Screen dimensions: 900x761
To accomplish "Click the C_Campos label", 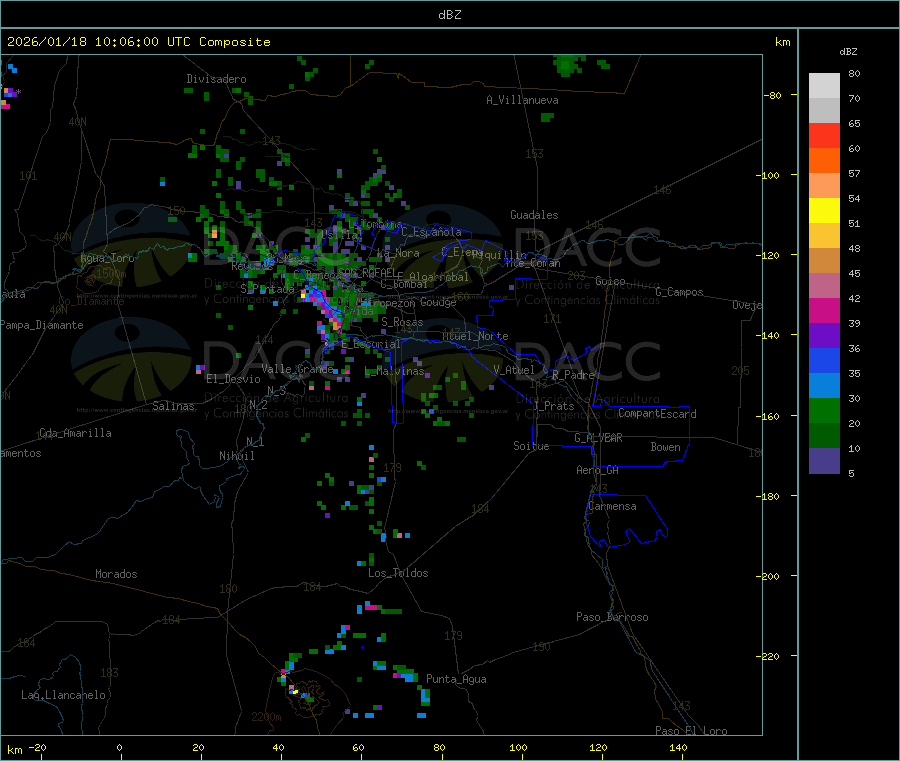I will coord(679,292).
